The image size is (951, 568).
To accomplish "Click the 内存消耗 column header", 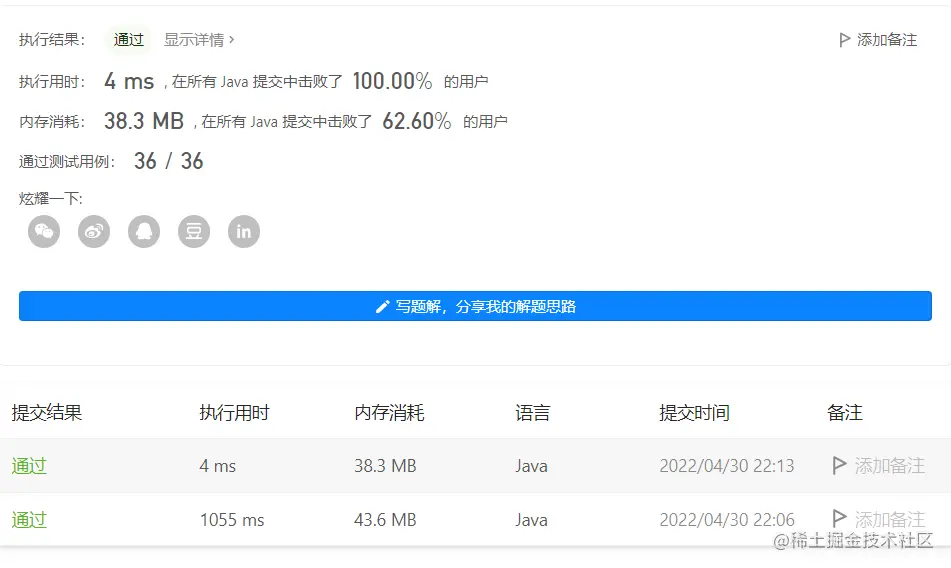I will (x=389, y=413).
